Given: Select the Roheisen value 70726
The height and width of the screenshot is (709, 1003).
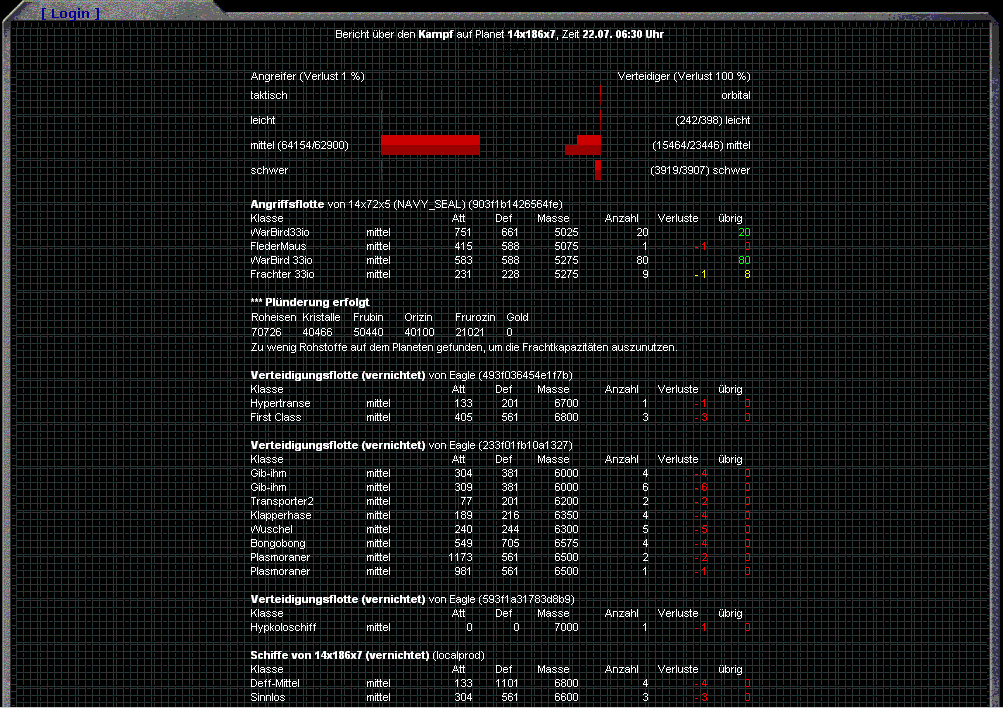Looking at the screenshot, I should (266, 332).
